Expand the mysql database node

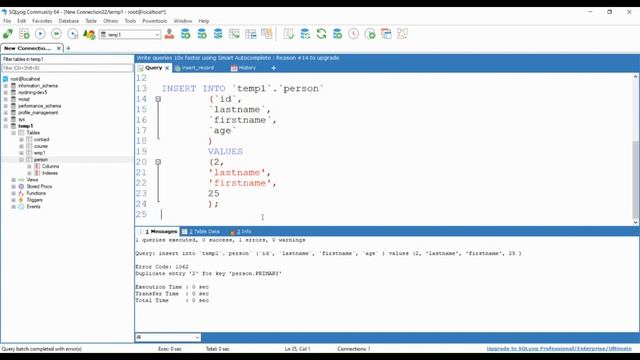(6, 99)
